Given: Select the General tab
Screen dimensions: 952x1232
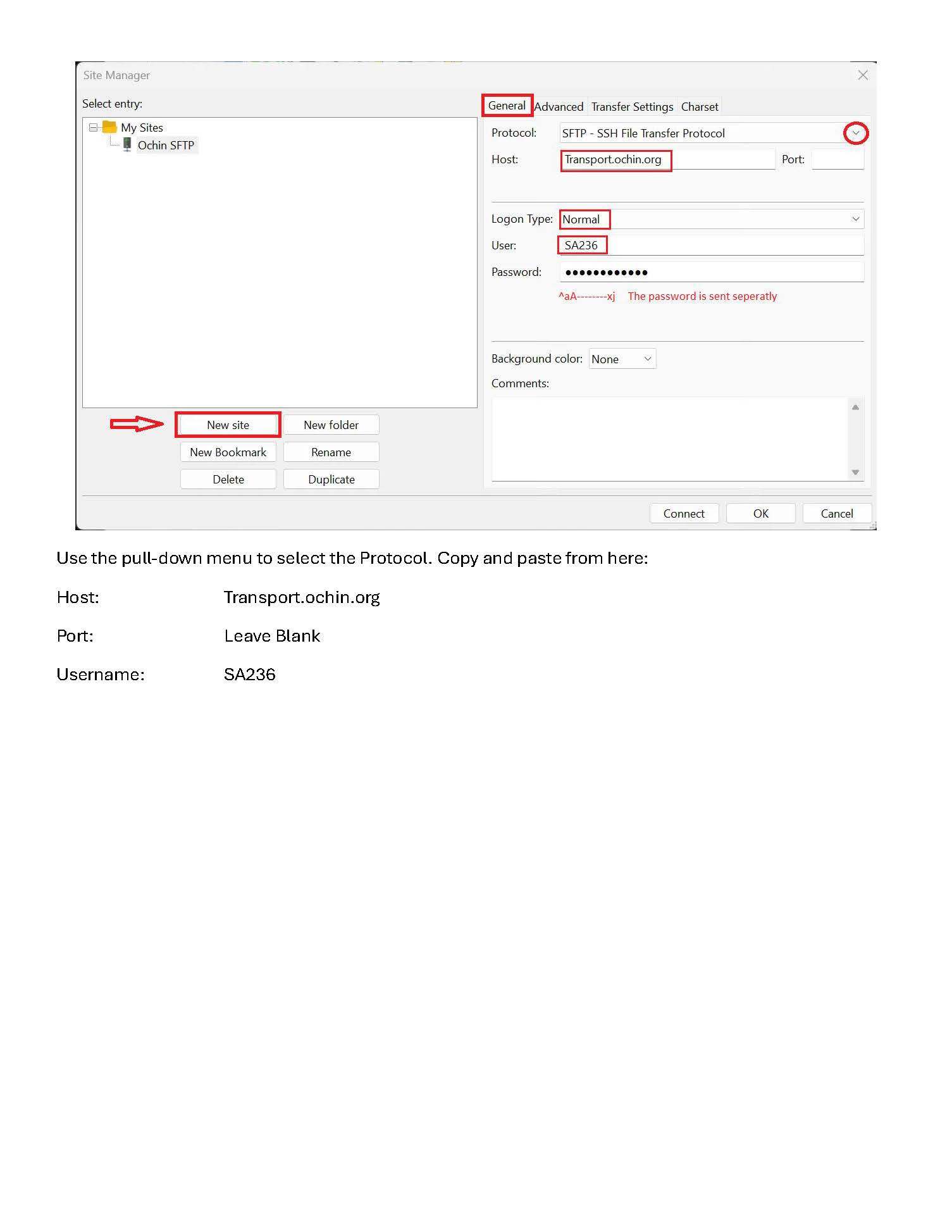Looking at the screenshot, I should coord(507,106).
